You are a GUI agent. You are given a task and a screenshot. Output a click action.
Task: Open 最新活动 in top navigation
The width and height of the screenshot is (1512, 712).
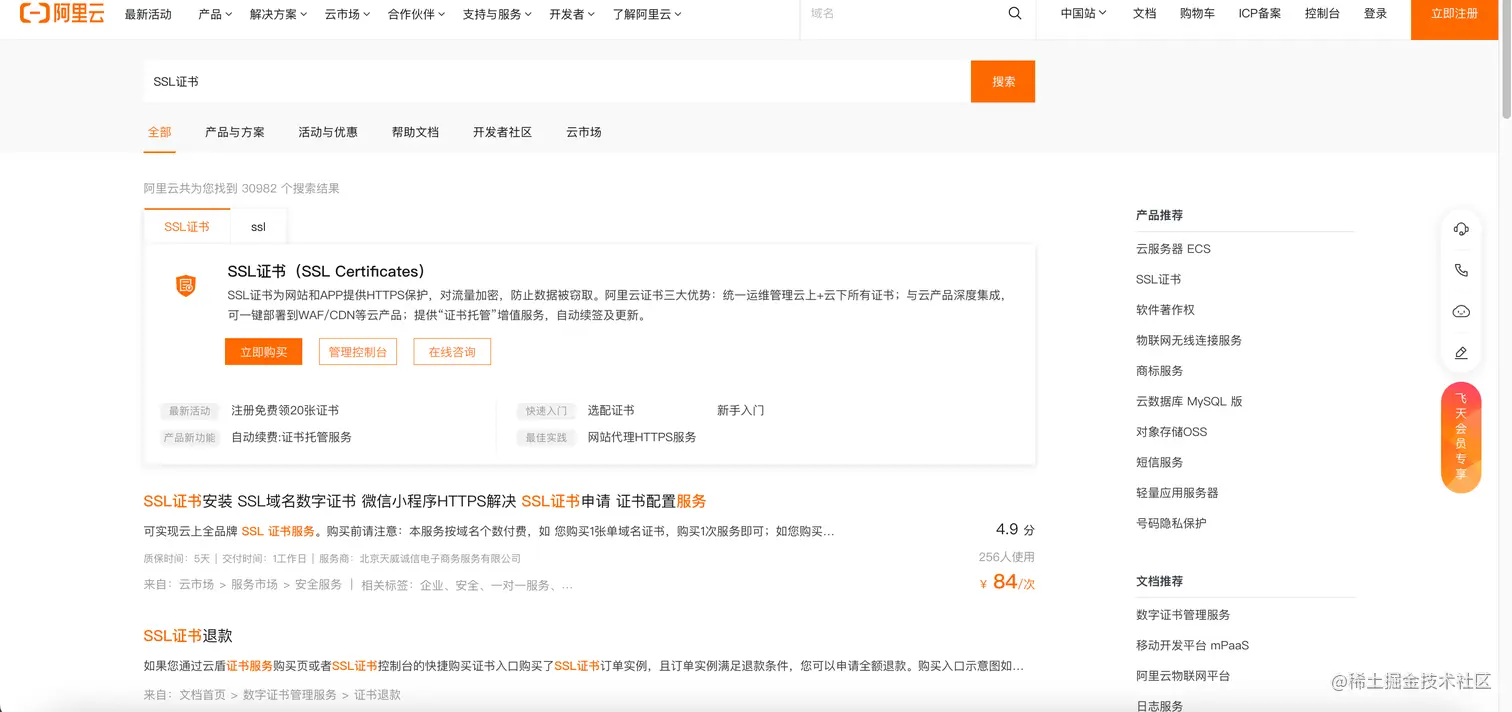coord(148,14)
